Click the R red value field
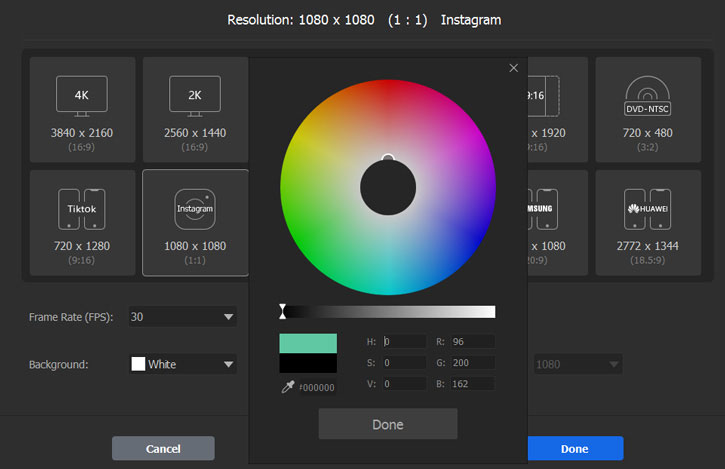 [471, 341]
